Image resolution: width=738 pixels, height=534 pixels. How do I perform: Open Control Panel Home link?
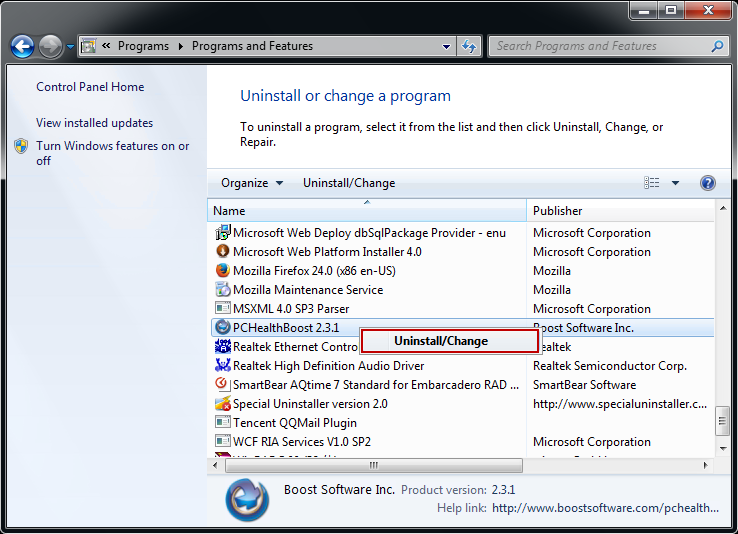click(x=90, y=87)
